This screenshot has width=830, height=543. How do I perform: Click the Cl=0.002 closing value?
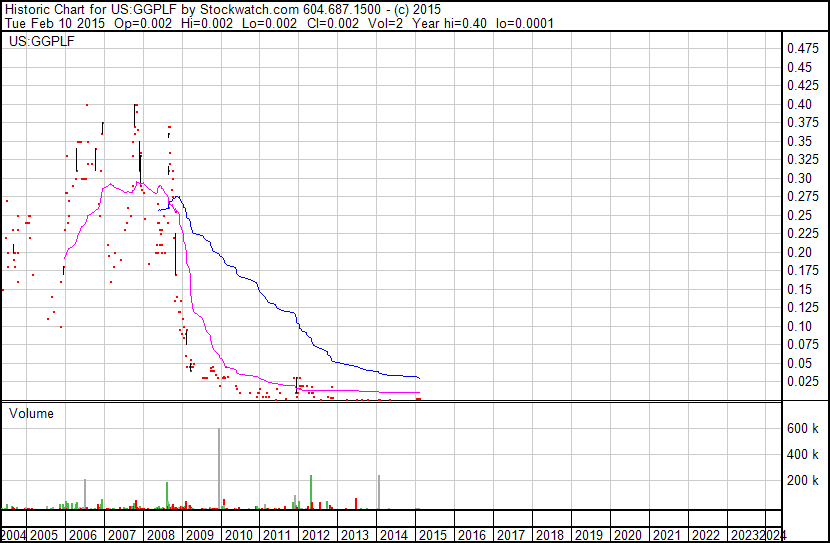[x=332, y=24]
